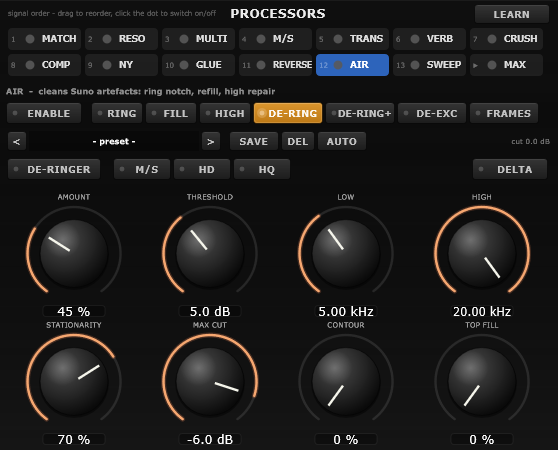558x450 pixels.
Task: Toggle the M/S processor on/off dot
Action: 261,39
